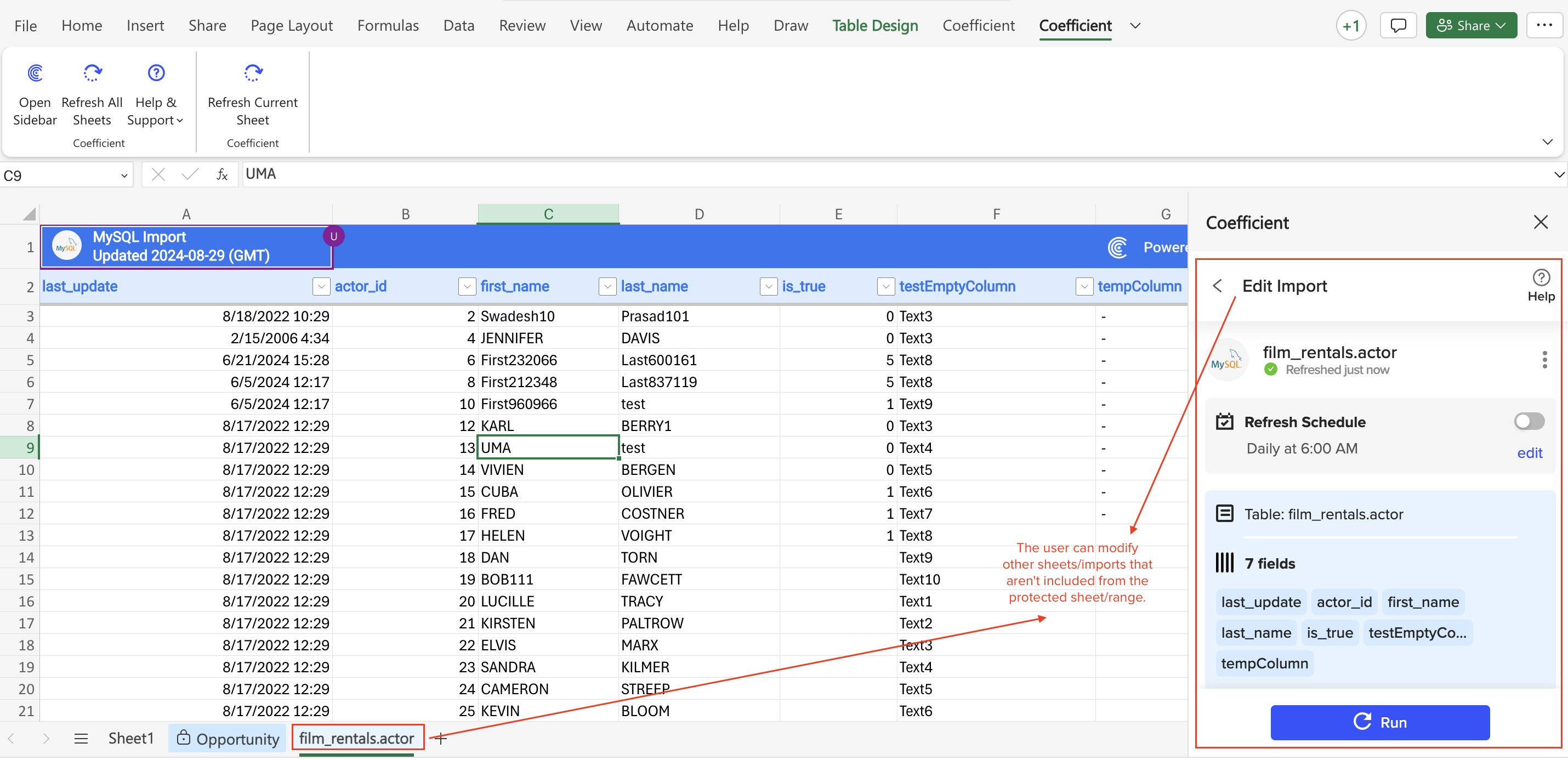1568x760 pixels.
Task: Expand the formula bar
Action: 1558,175
